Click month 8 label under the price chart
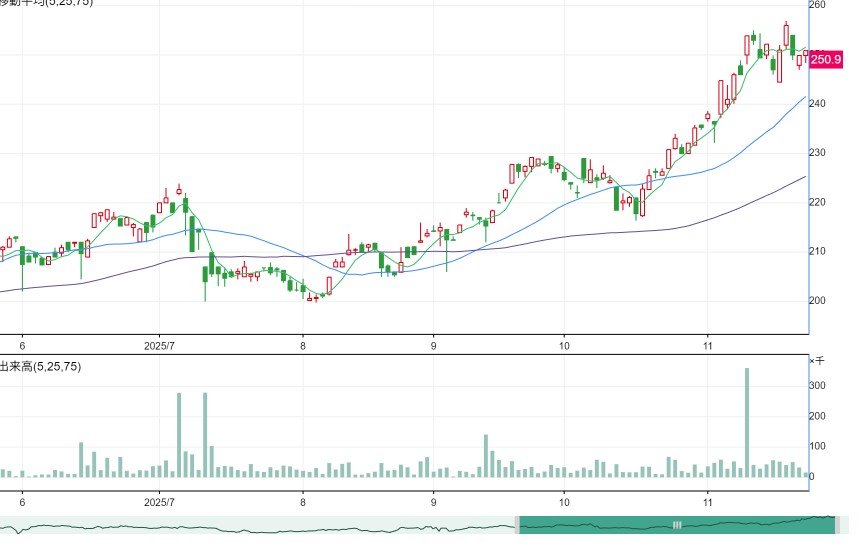This screenshot has height=550, width=861. pyautogui.click(x=303, y=346)
